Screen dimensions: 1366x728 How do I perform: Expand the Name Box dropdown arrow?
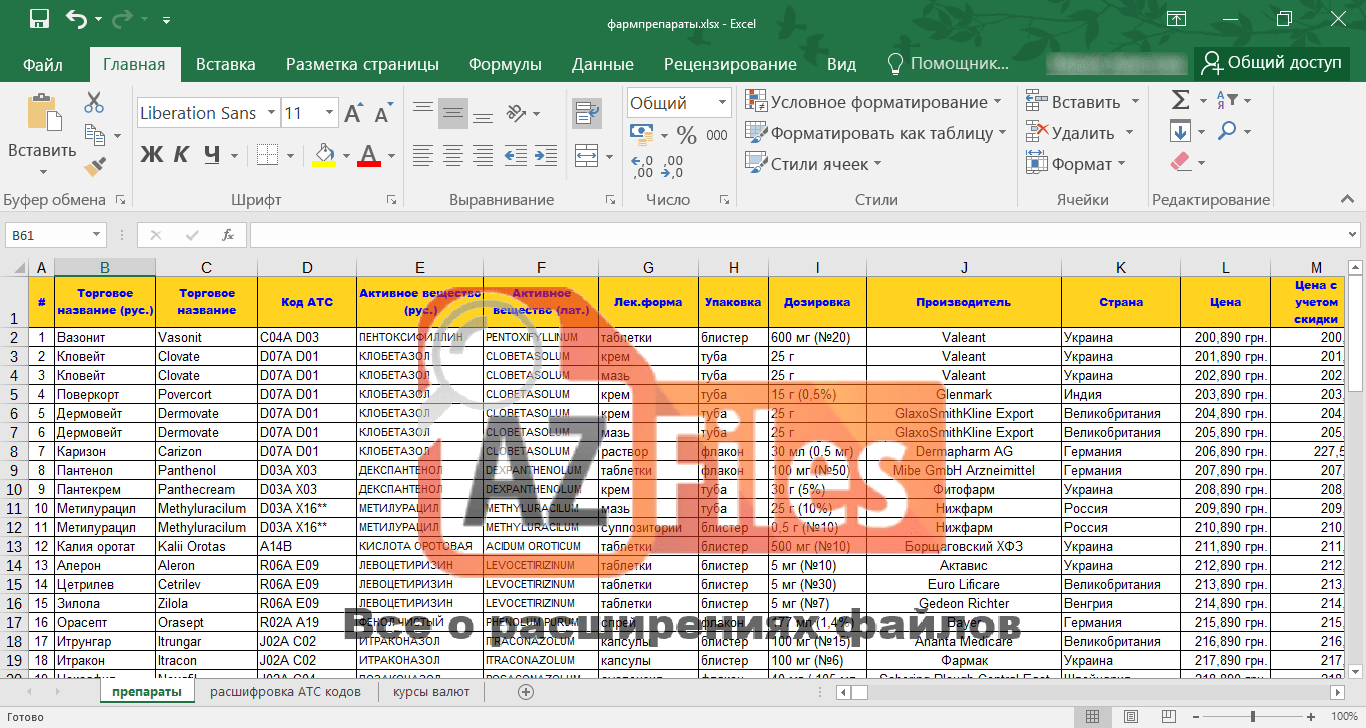[97, 235]
